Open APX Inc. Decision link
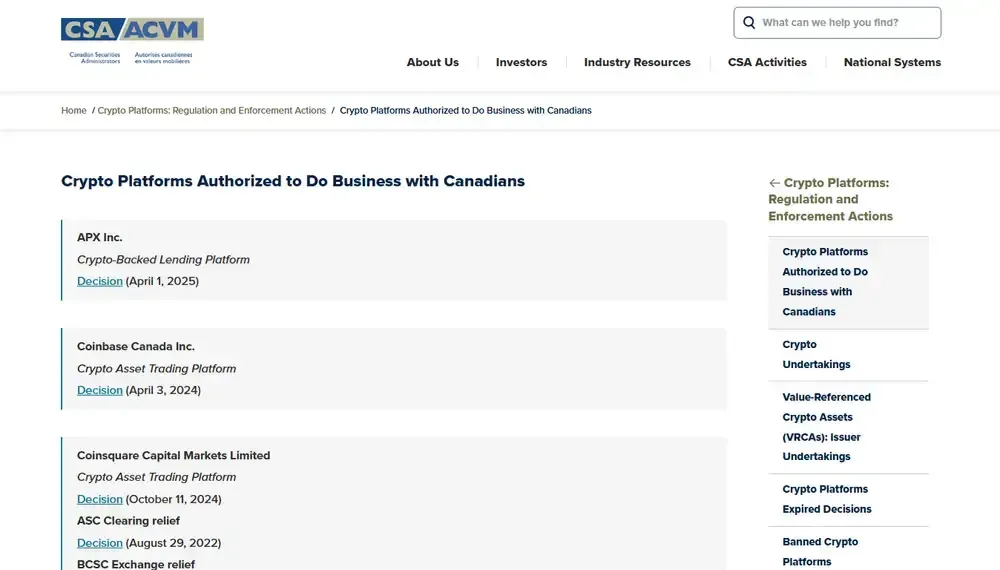This screenshot has width=1000, height=570. tap(99, 281)
